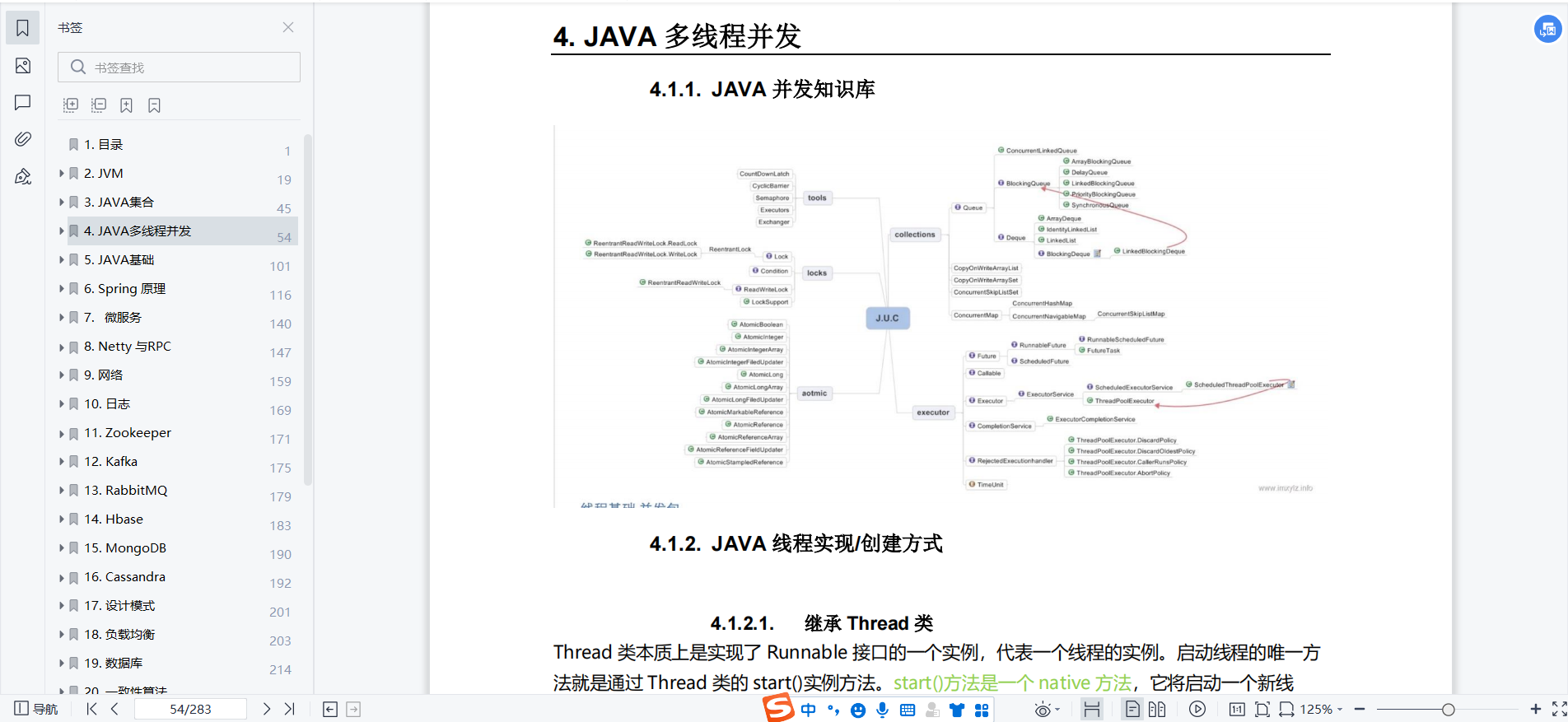Expand the 5. JAVA基础 bookmark
This screenshot has width=1568, height=722.
pyautogui.click(x=62, y=259)
